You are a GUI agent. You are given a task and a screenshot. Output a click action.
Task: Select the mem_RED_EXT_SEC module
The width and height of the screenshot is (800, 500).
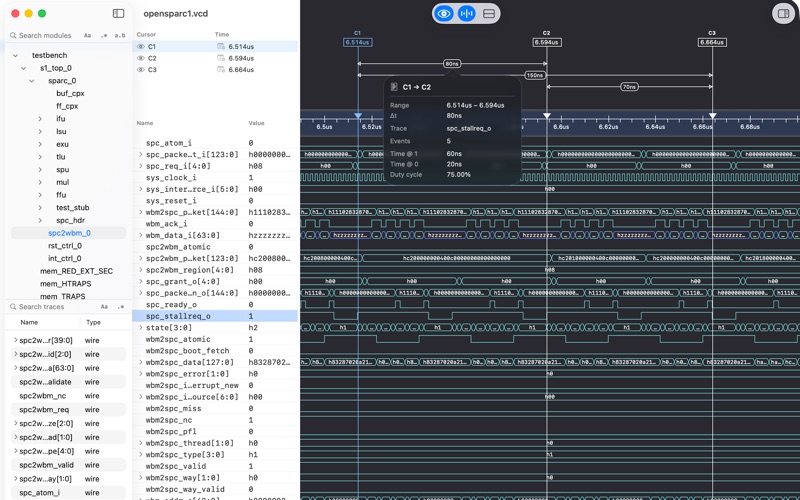(77, 271)
